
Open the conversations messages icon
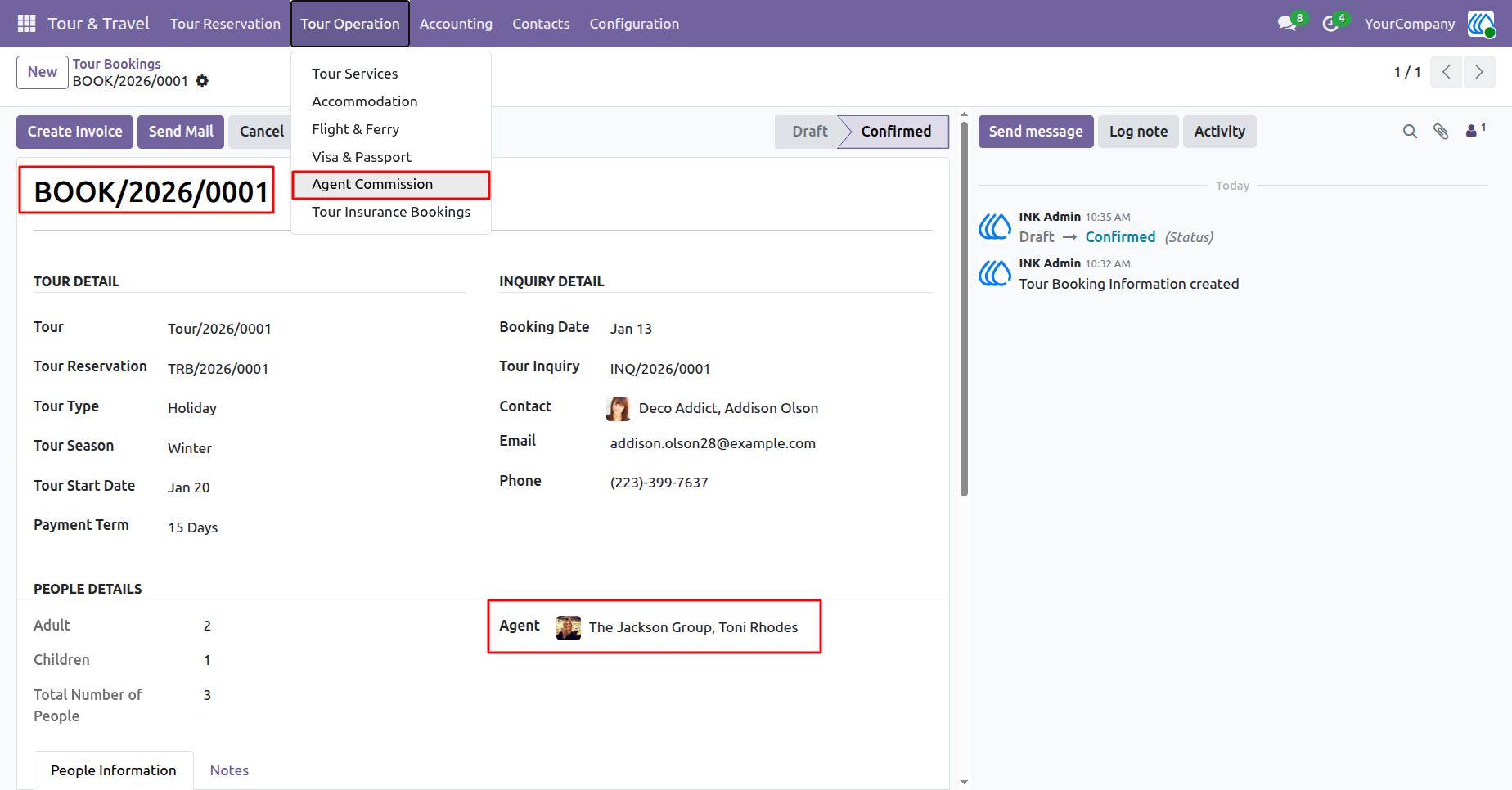1288,24
